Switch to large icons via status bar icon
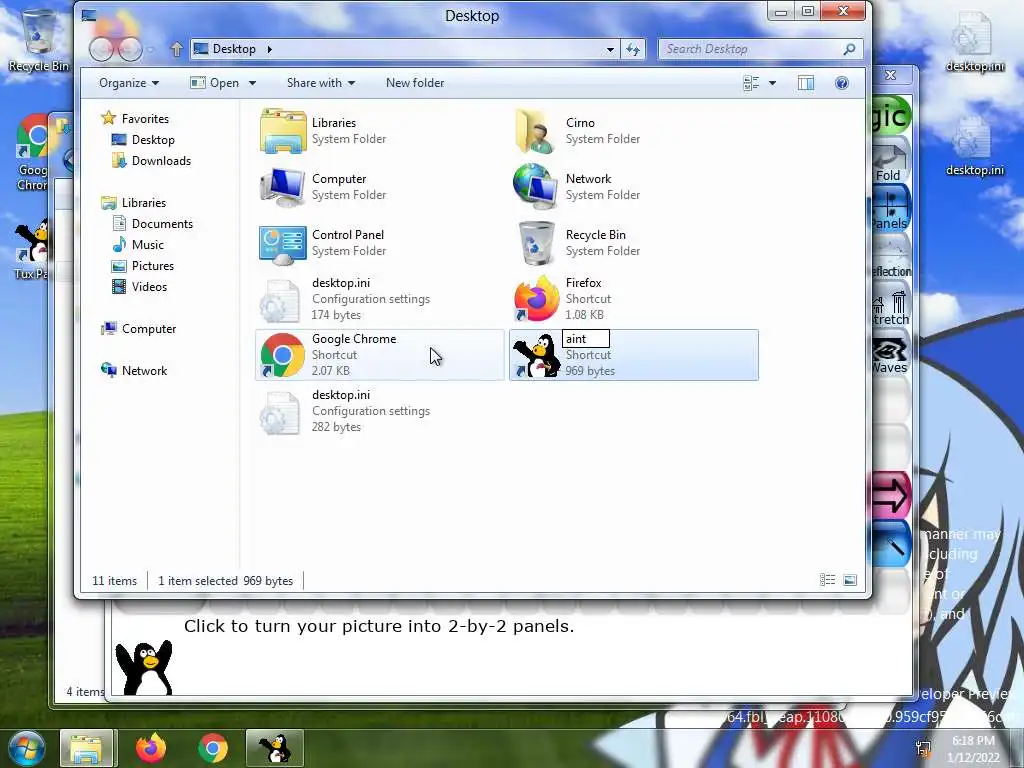 point(850,580)
